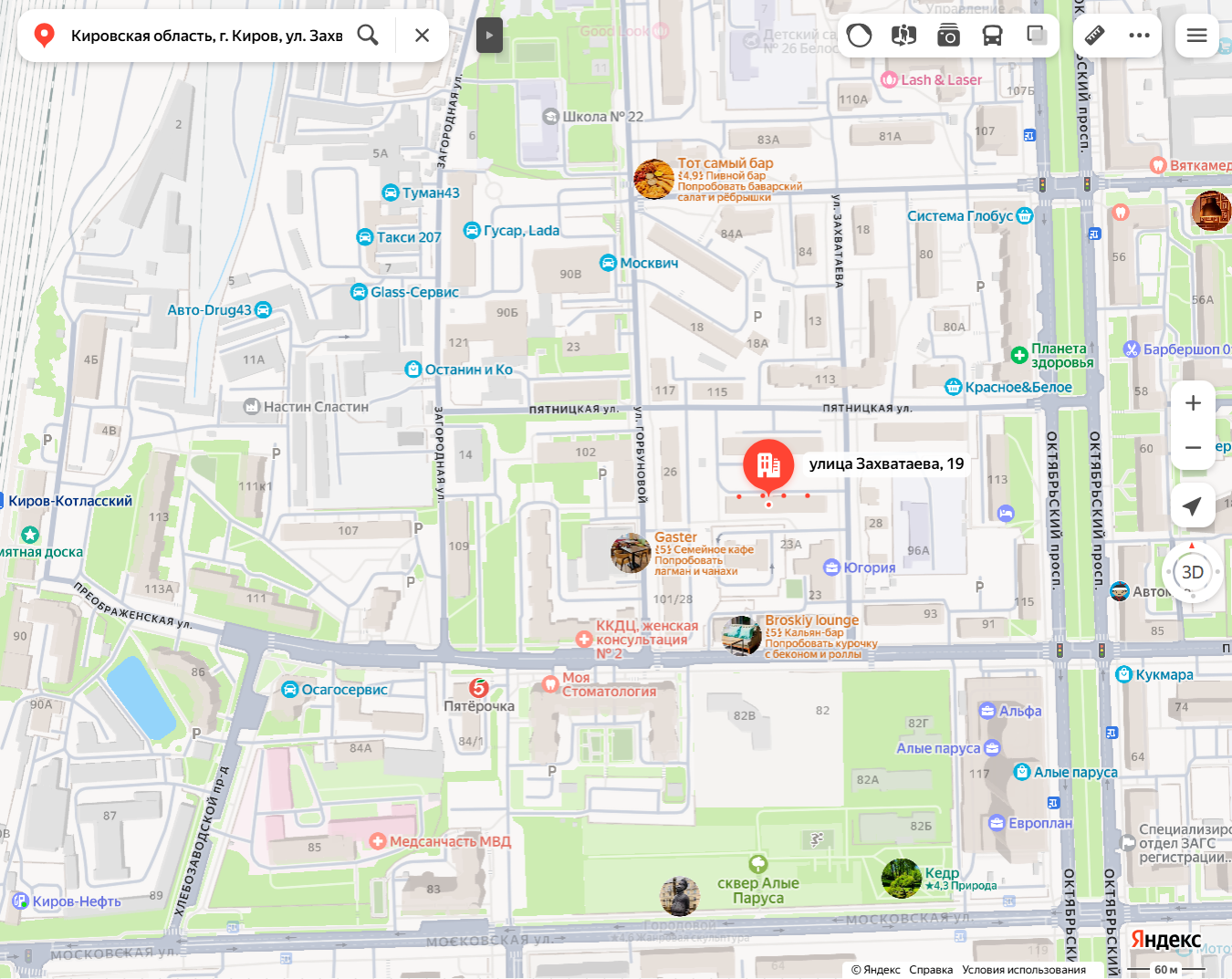
Task: Click the Югория insurance icon
Action: (831, 568)
